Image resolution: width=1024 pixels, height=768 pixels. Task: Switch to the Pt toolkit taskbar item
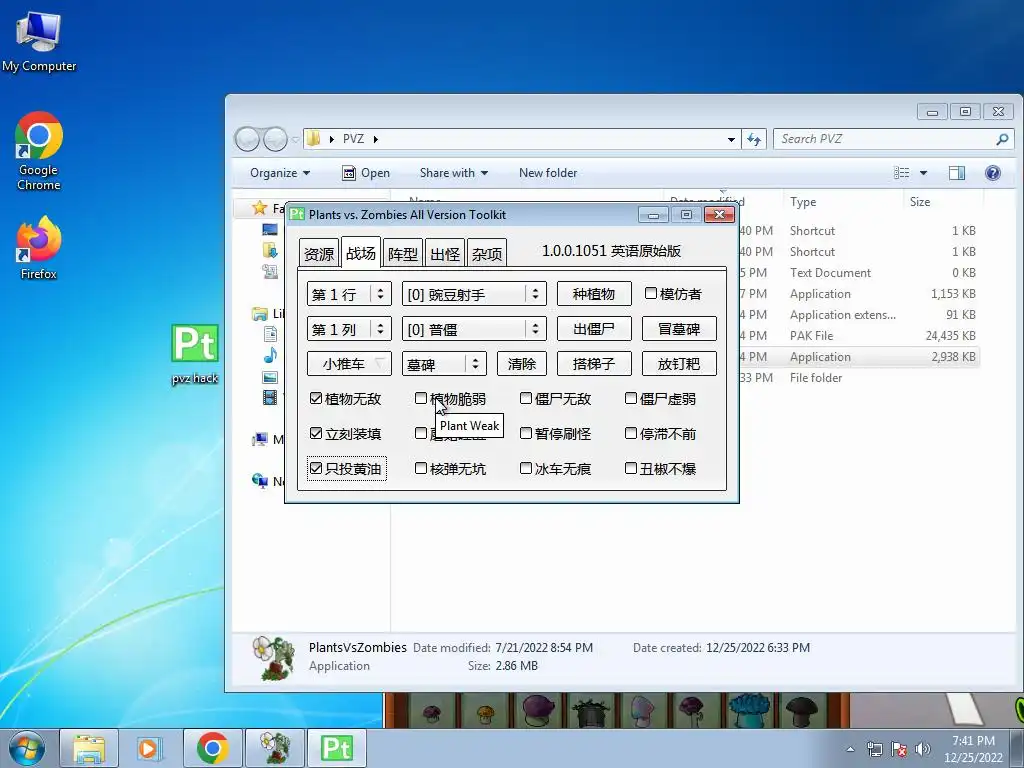pyautogui.click(x=336, y=748)
